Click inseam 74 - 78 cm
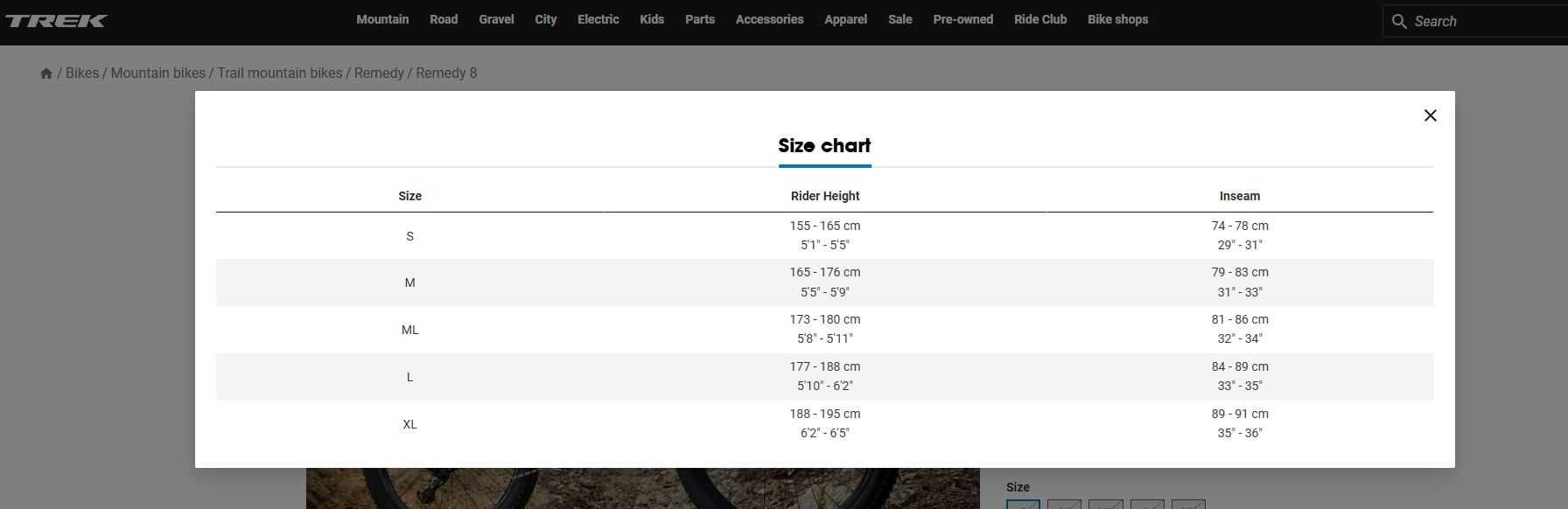This screenshot has width=1568, height=509. [1240, 226]
